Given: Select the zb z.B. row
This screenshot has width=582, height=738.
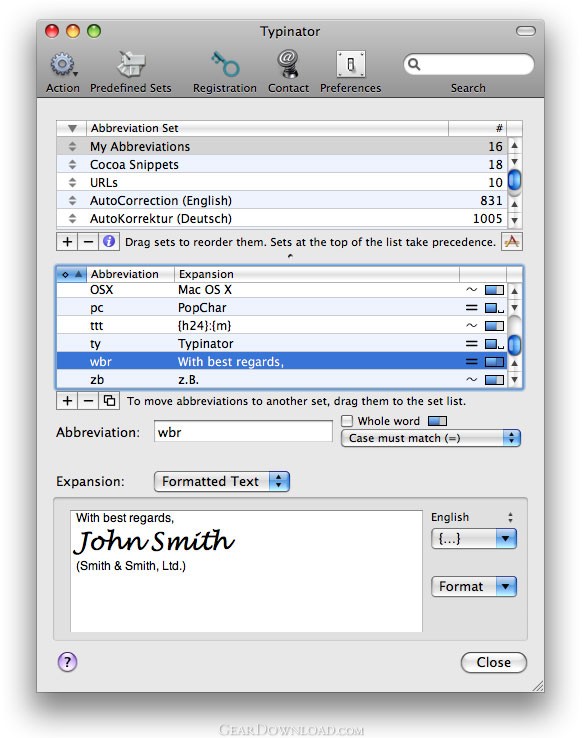Looking at the screenshot, I should (x=282, y=379).
